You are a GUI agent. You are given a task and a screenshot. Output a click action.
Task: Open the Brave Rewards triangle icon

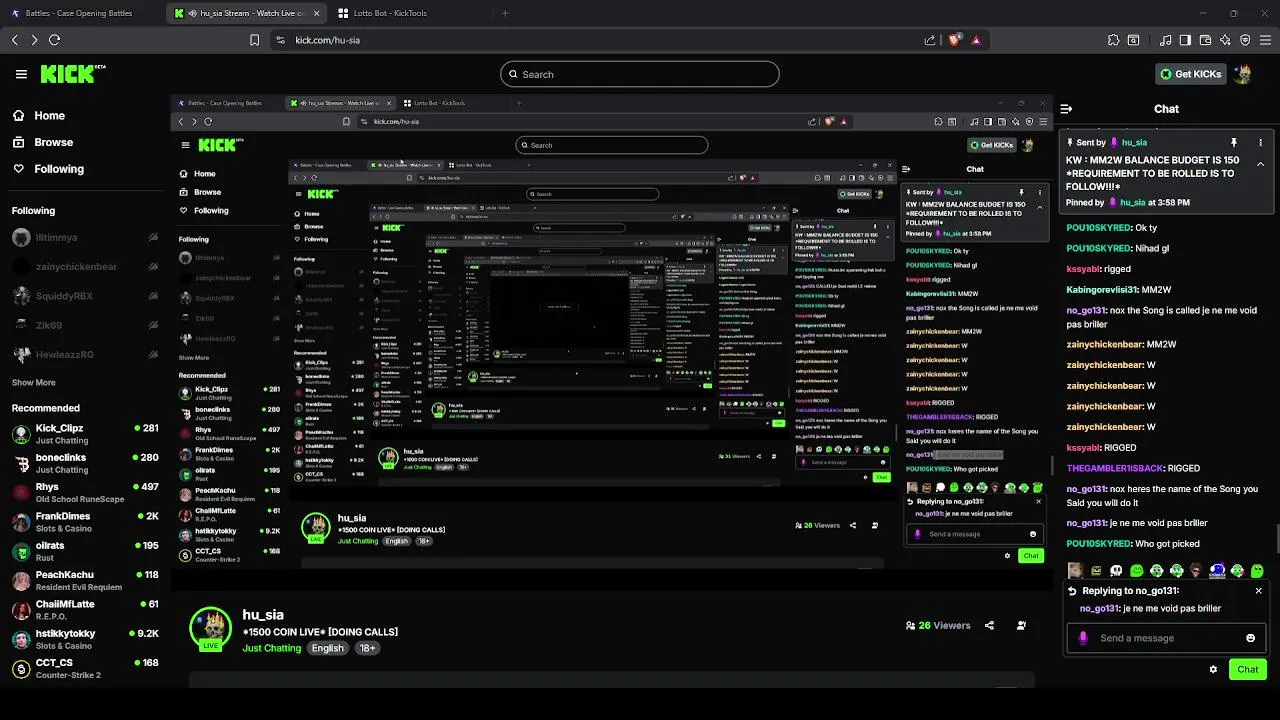[x=976, y=40]
